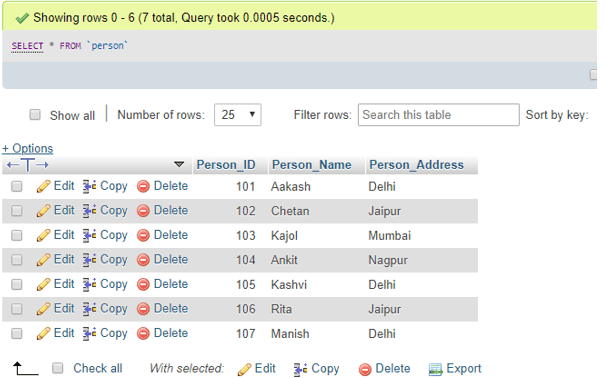Open the column options dropdown triangle
This screenshot has height=378, width=605.
coord(179,164)
